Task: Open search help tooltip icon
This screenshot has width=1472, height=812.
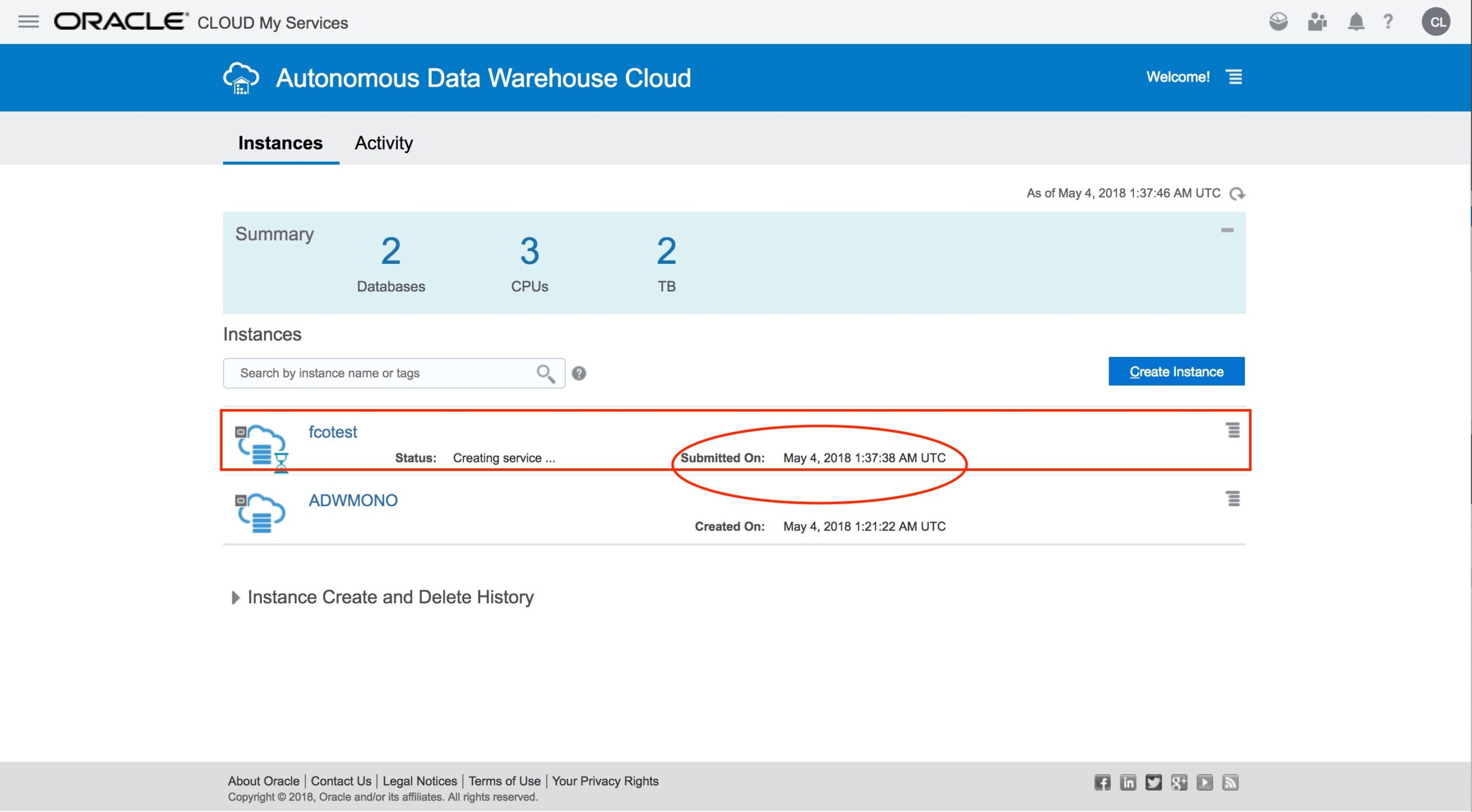Action: click(x=578, y=374)
